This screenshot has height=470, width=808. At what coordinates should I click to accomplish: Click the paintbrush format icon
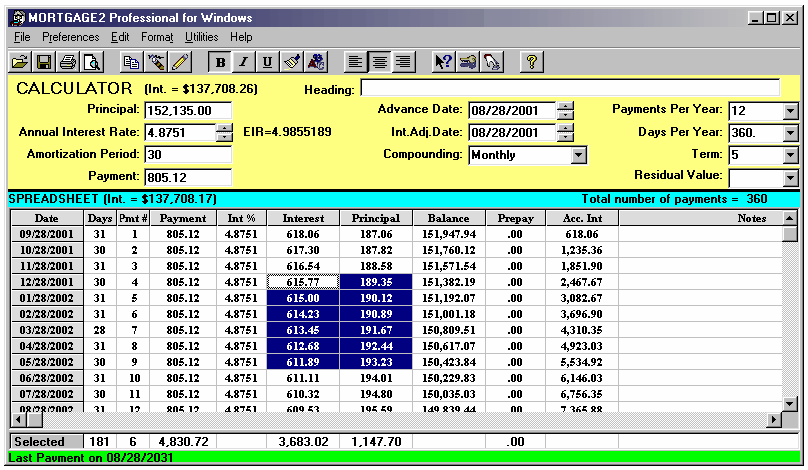292,62
